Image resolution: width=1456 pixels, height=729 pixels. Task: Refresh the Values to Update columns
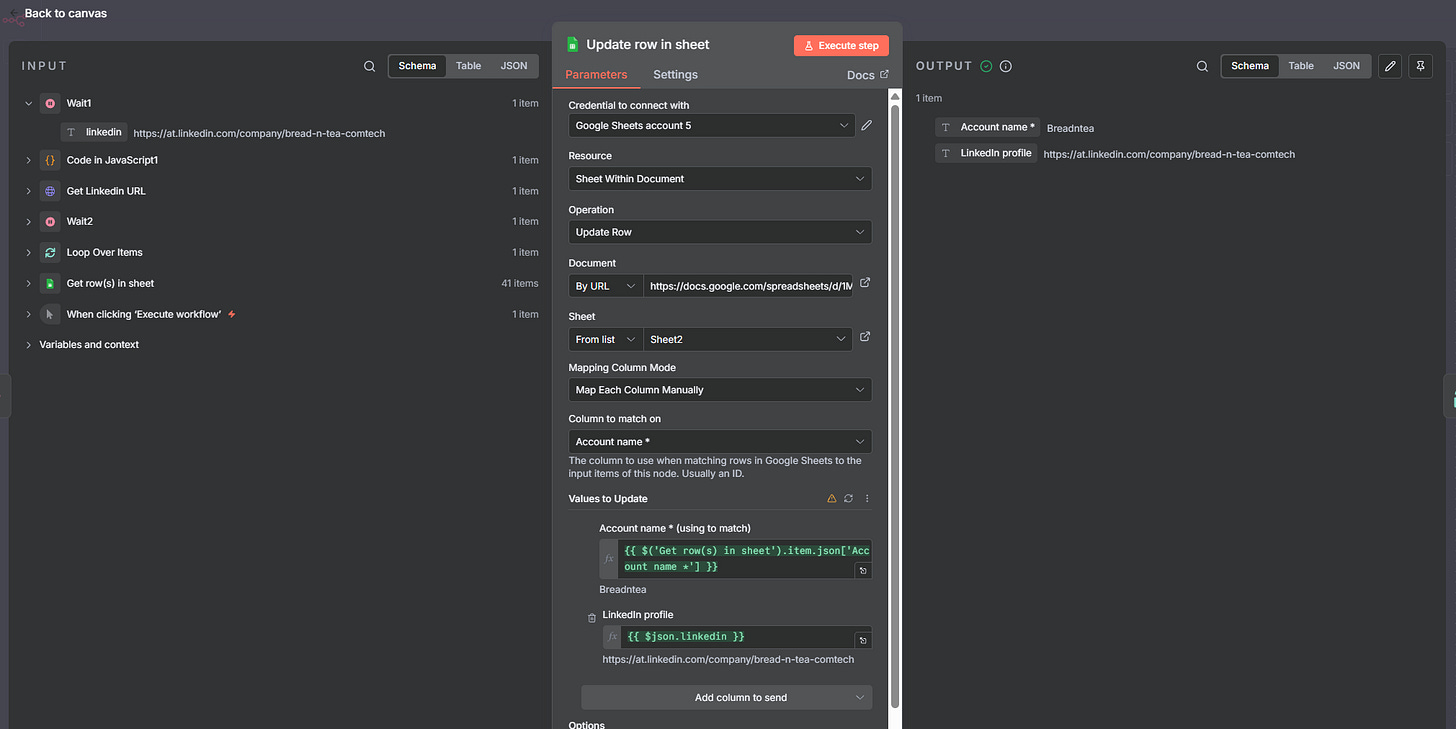point(849,498)
